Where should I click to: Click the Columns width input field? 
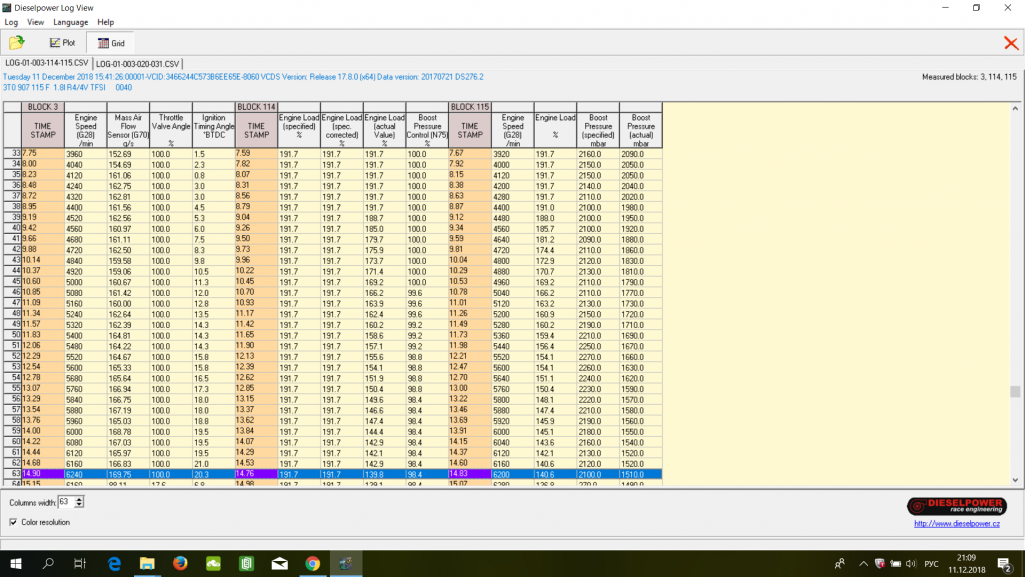click(x=65, y=502)
